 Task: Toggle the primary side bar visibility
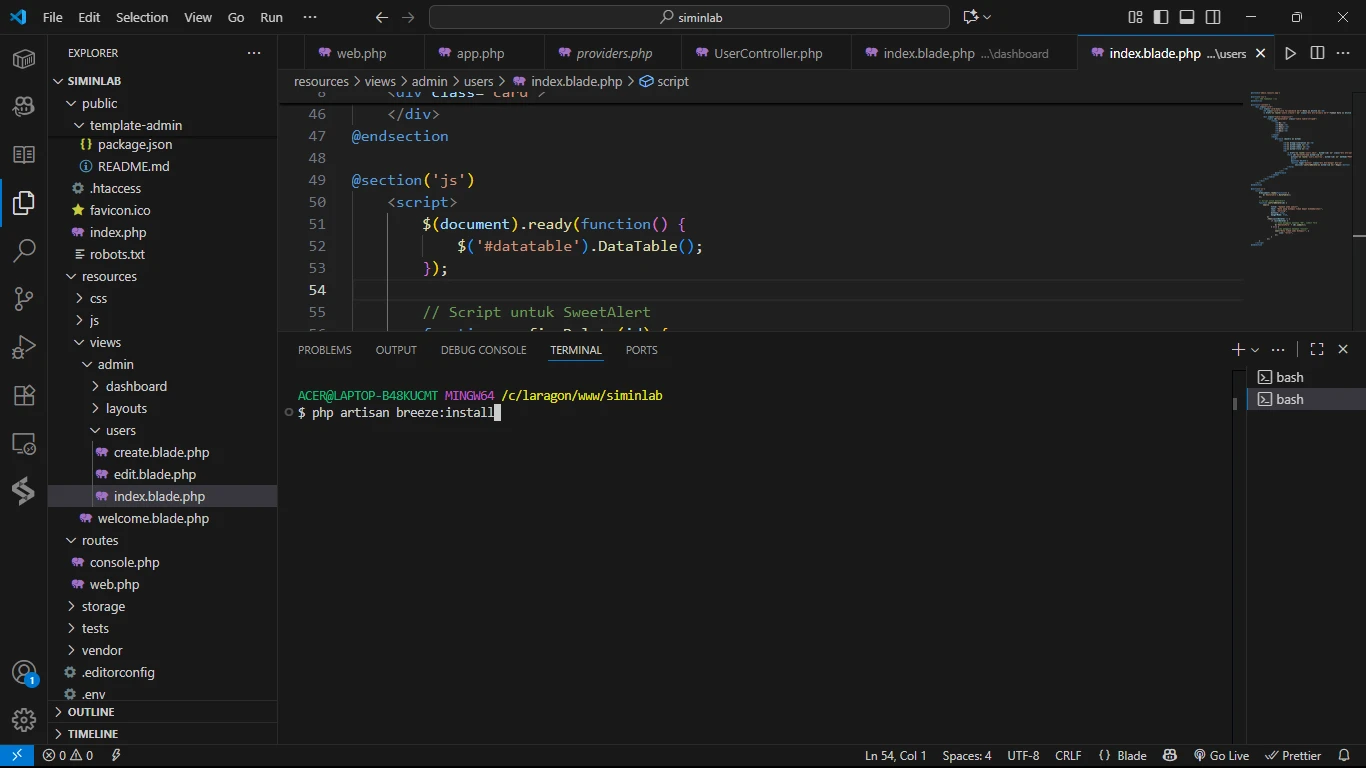pyautogui.click(x=1161, y=17)
